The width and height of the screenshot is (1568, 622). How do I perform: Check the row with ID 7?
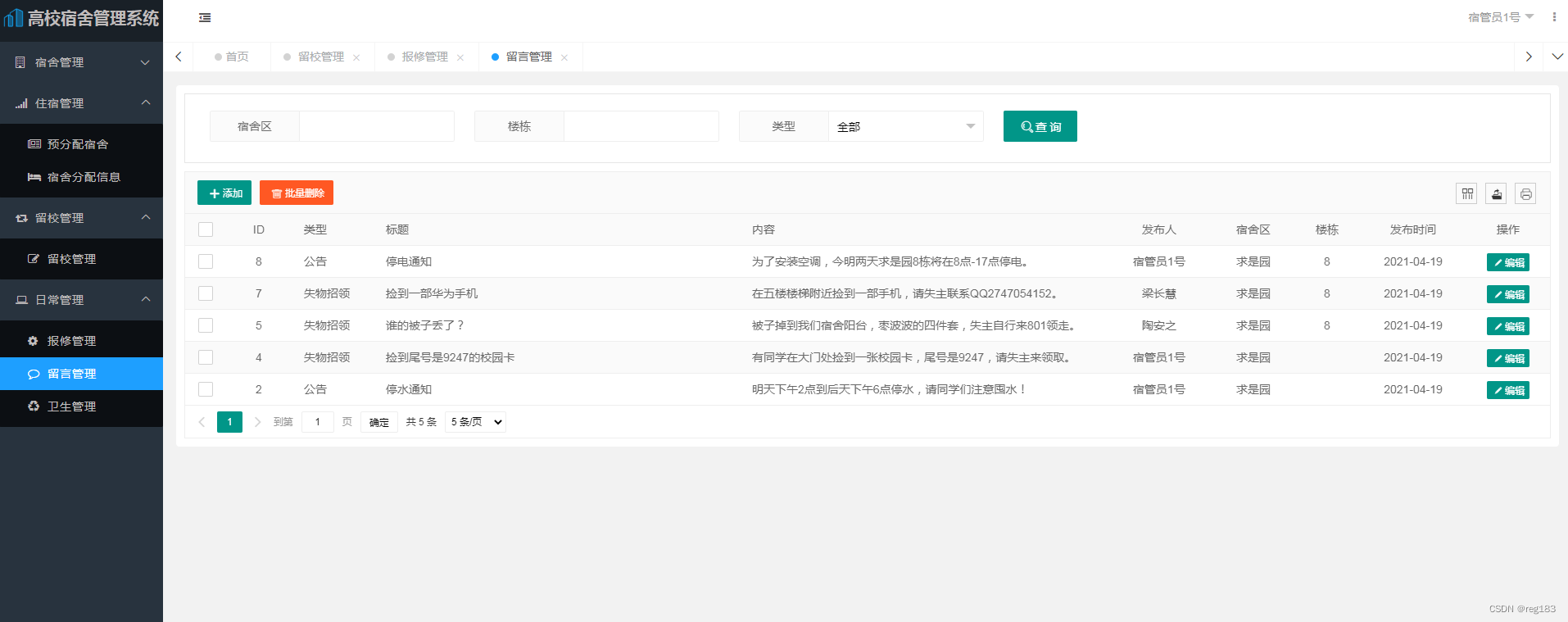tap(206, 293)
